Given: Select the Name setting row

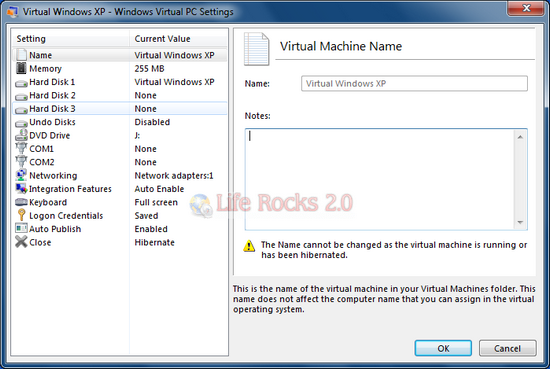Looking at the screenshot, I should [x=120, y=55].
